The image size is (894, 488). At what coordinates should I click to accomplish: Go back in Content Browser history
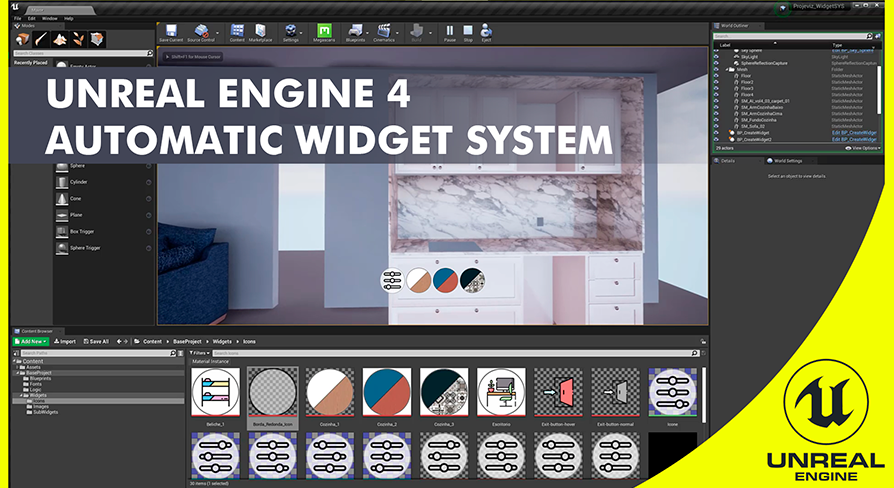click(x=119, y=341)
